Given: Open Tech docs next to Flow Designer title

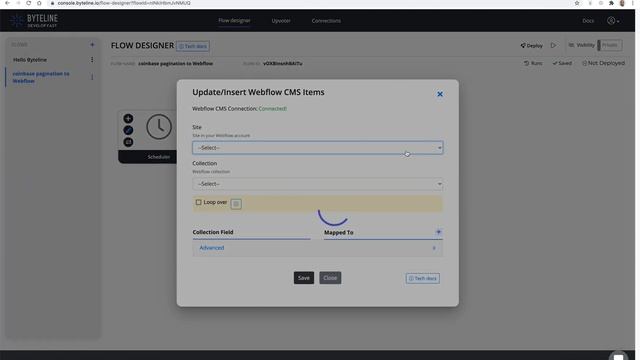Looking at the screenshot, I should coord(193,46).
